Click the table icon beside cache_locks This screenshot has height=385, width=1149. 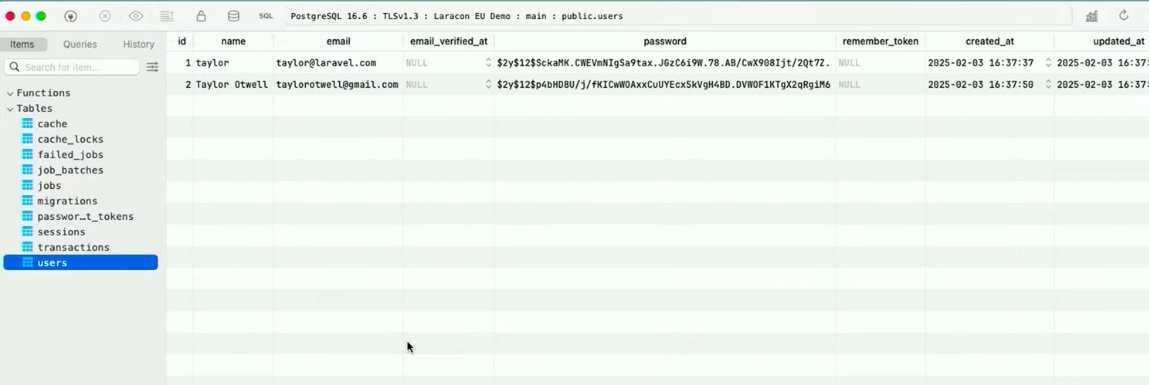coord(28,139)
